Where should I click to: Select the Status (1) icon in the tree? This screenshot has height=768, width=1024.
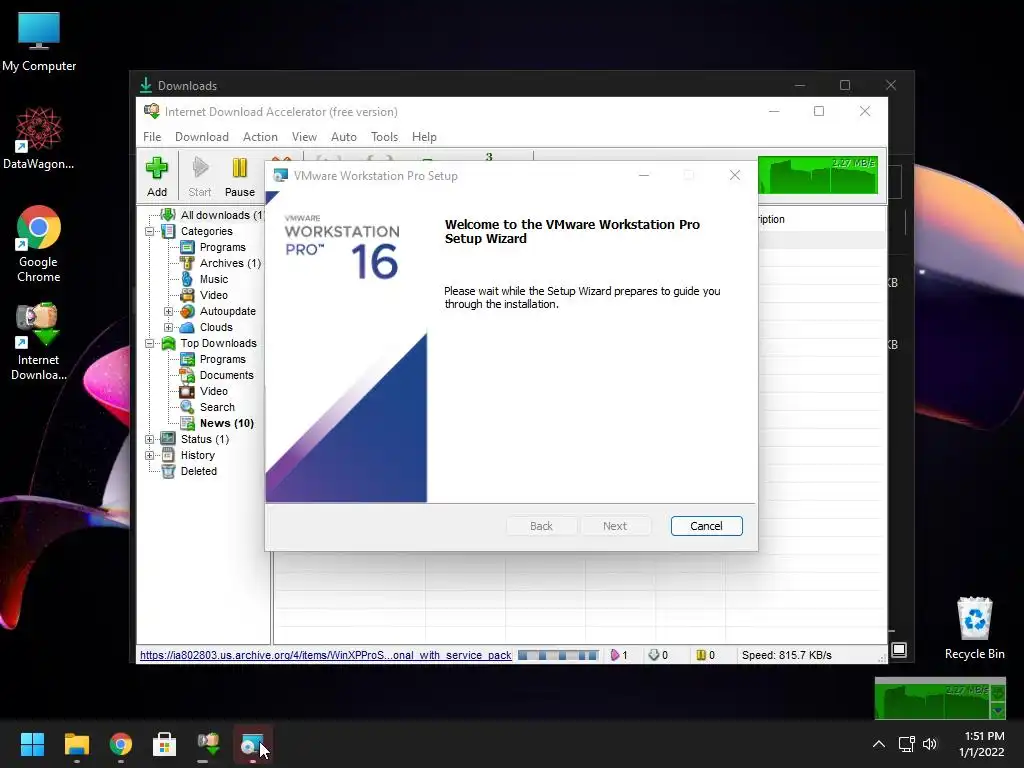[x=168, y=439]
